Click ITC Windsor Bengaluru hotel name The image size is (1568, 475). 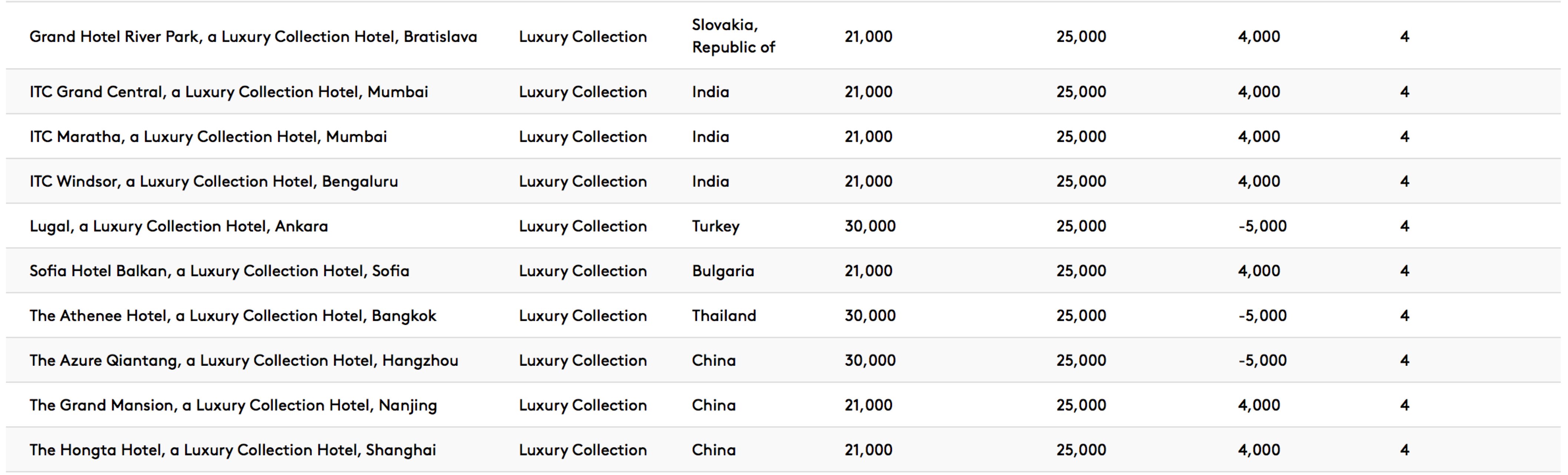(214, 181)
